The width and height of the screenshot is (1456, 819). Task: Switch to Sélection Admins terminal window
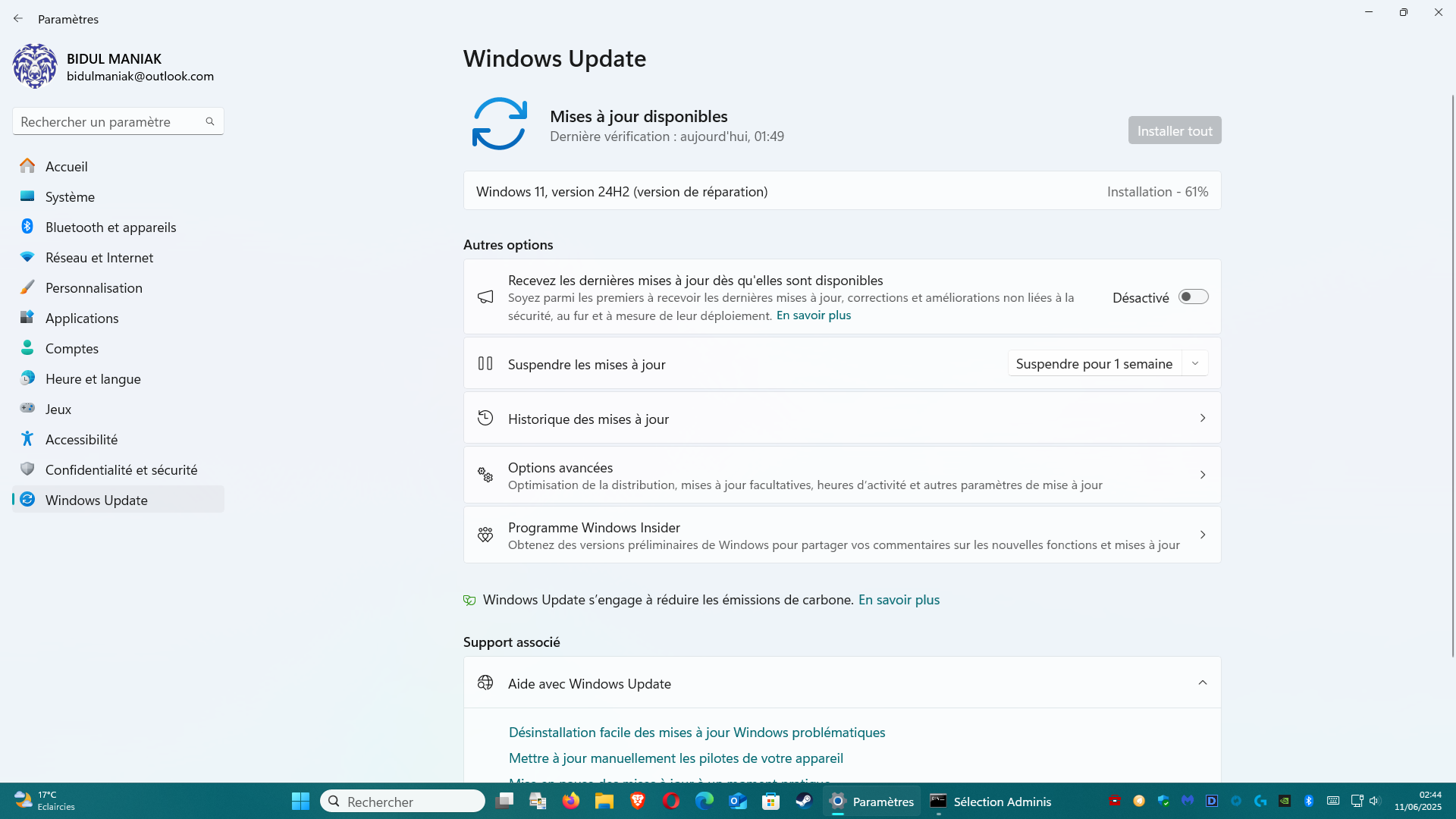[991, 801]
